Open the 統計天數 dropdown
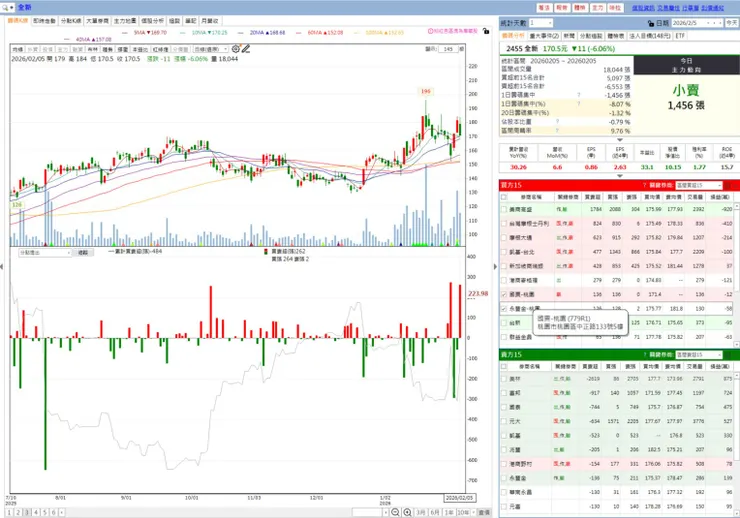 (541, 23)
